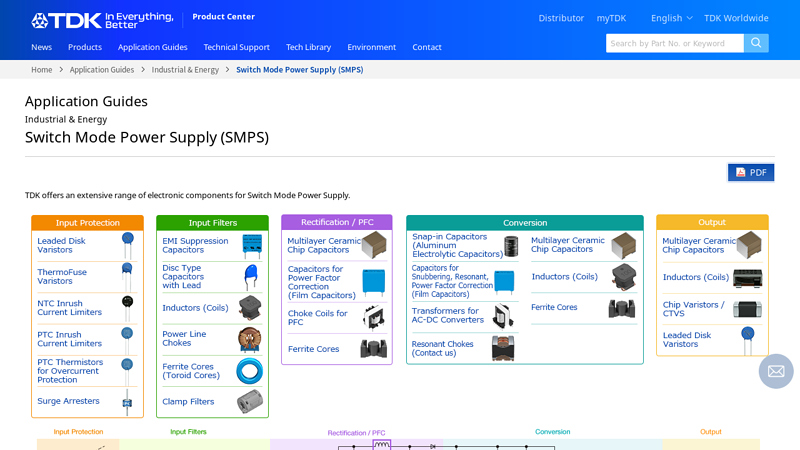800x450 pixels.
Task: Open the Application Guides nav menu
Action: coord(152,47)
